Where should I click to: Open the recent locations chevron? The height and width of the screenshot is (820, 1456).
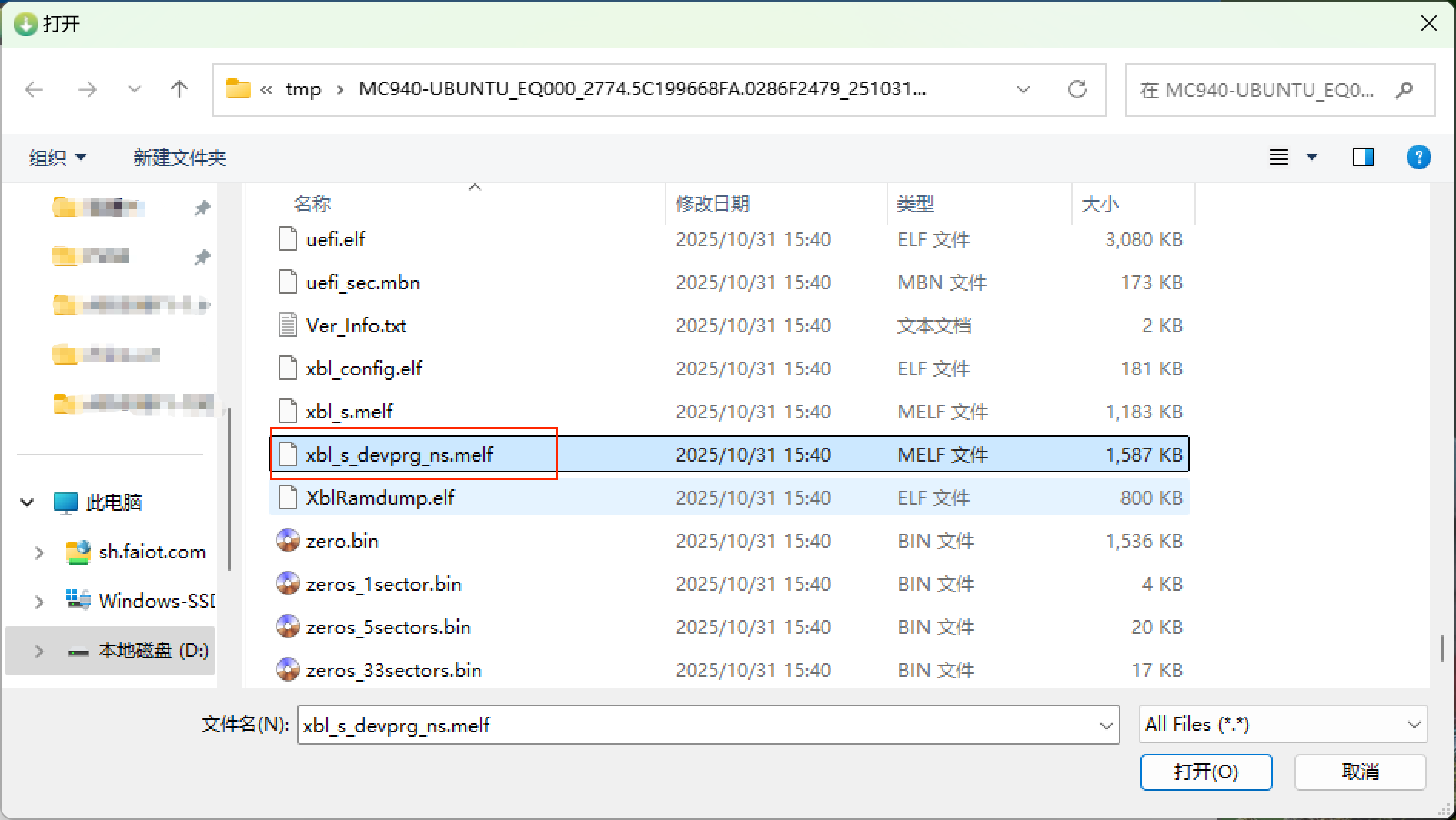coord(135,89)
